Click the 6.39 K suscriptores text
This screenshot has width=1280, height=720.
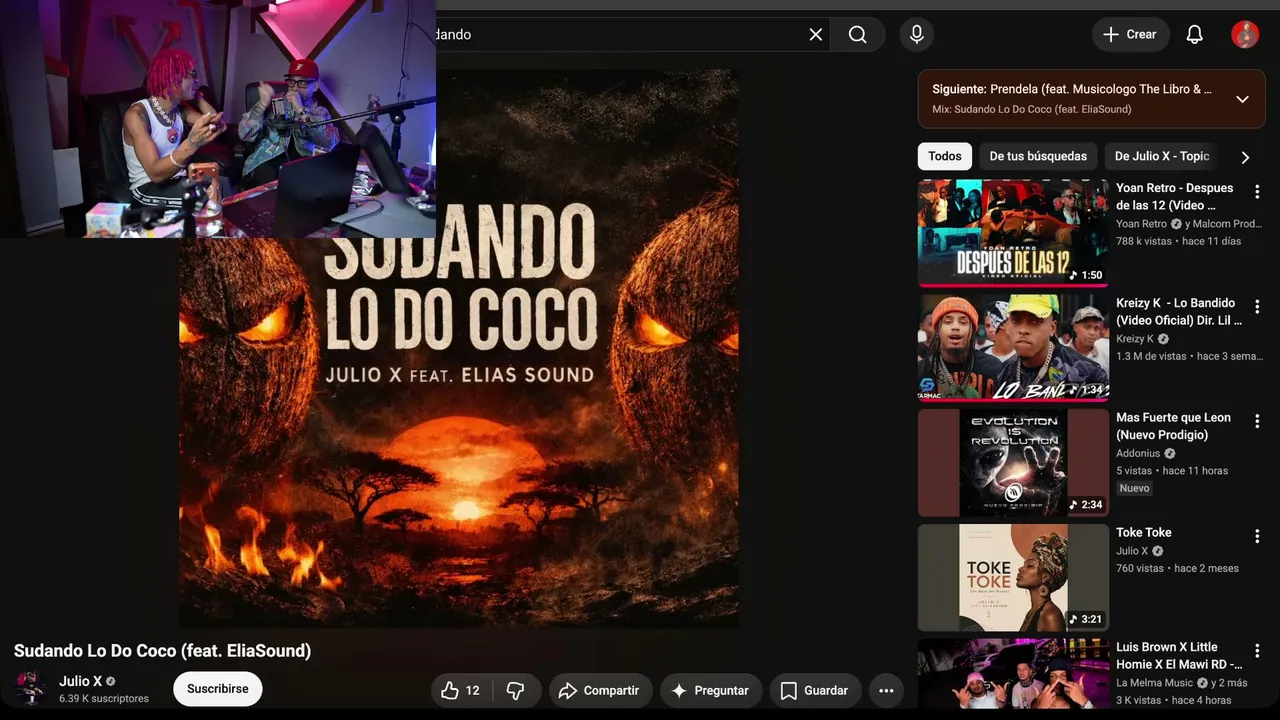tap(104, 699)
